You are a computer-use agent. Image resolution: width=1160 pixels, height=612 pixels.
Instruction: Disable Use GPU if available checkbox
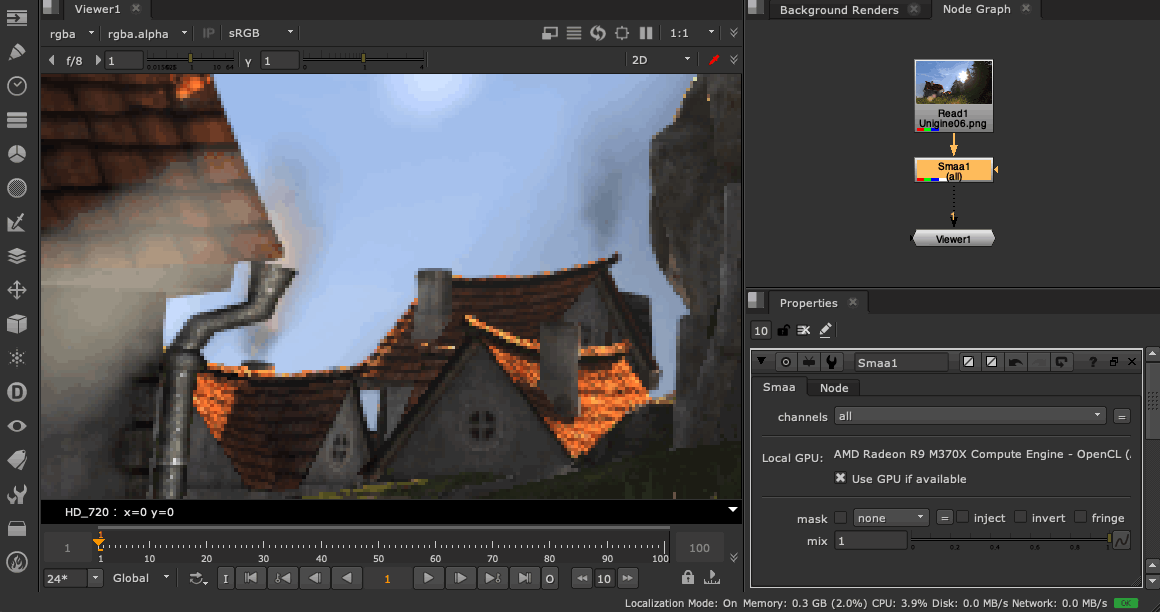tap(841, 479)
